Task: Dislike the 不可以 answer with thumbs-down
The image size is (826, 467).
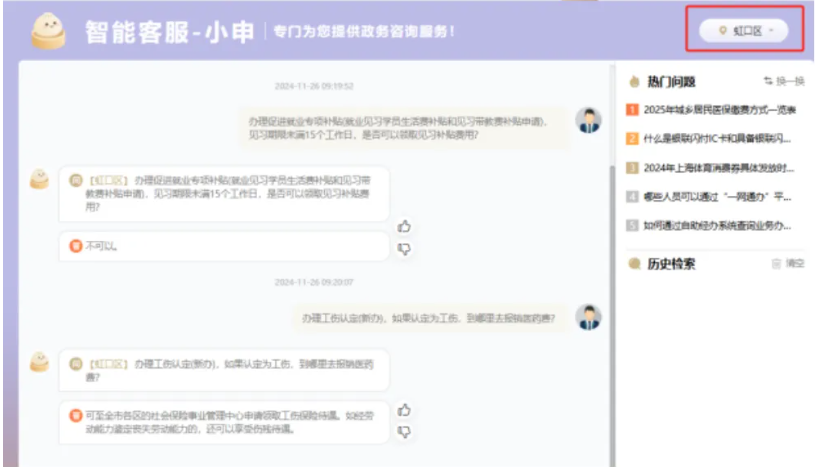Action: point(404,249)
